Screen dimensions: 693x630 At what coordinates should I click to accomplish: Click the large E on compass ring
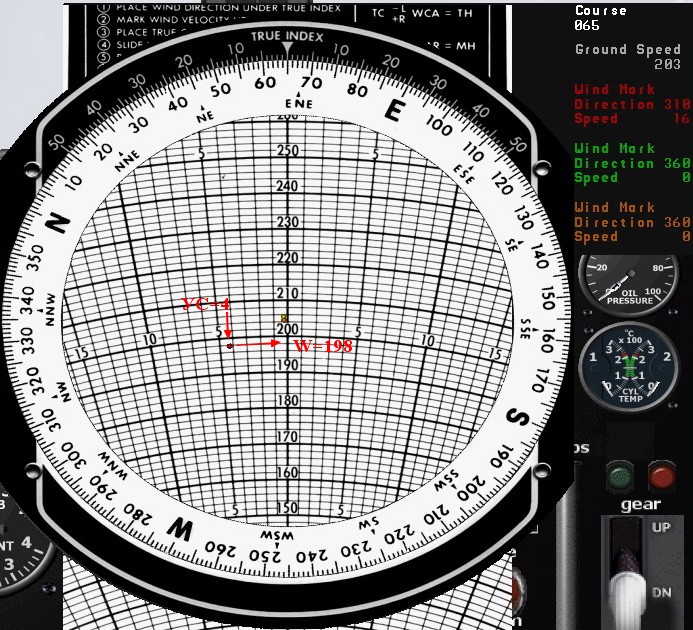[392, 111]
